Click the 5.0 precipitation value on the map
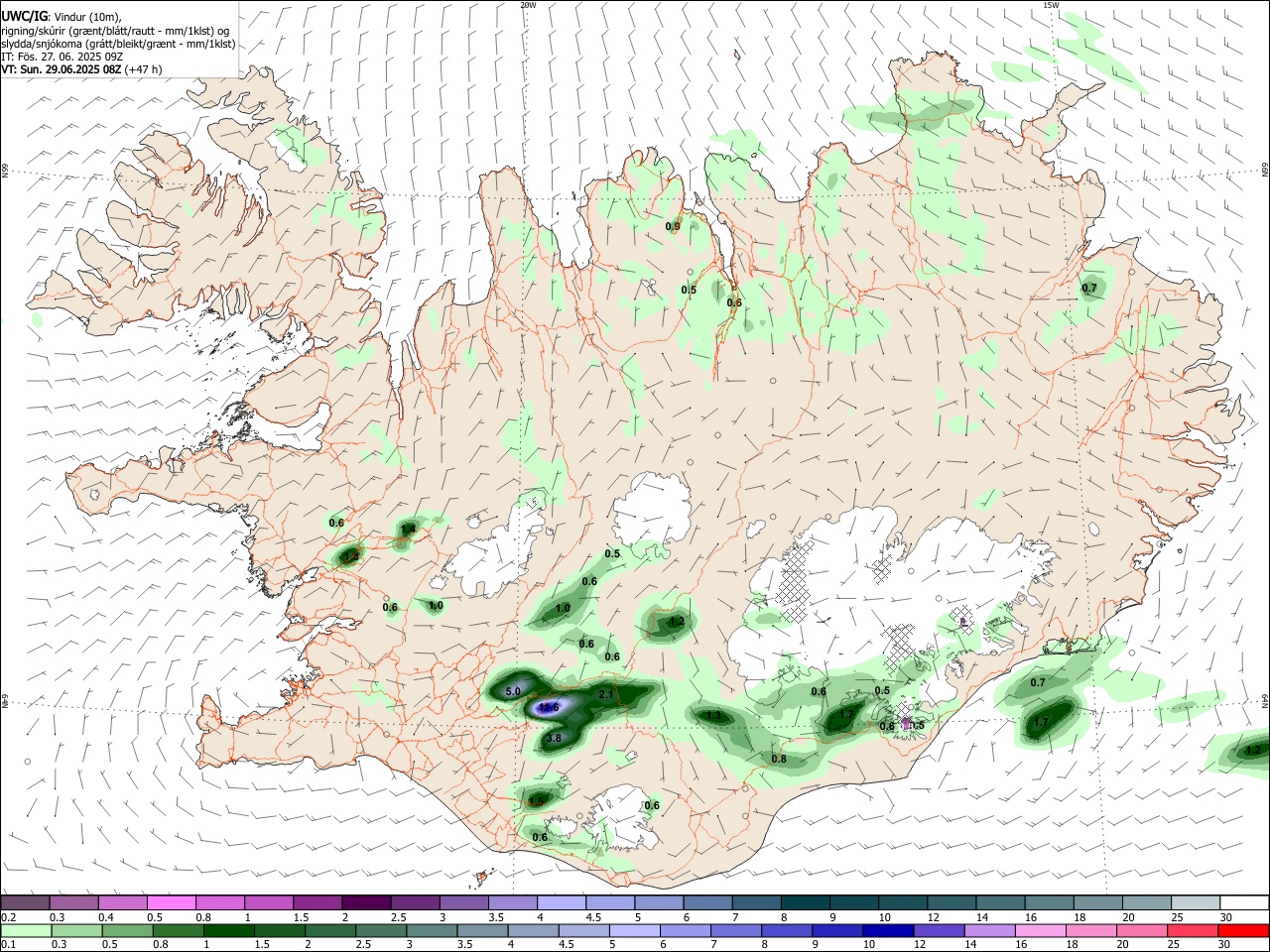Screen dimensions: 1270x952 coord(513,691)
